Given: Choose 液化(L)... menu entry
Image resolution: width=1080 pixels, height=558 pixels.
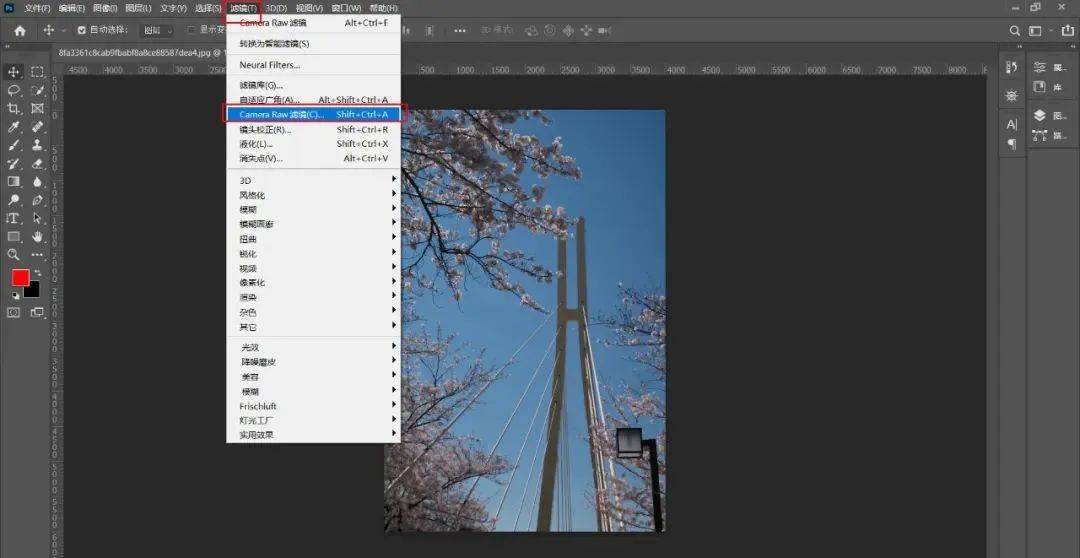Looking at the screenshot, I should (x=313, y=144).
